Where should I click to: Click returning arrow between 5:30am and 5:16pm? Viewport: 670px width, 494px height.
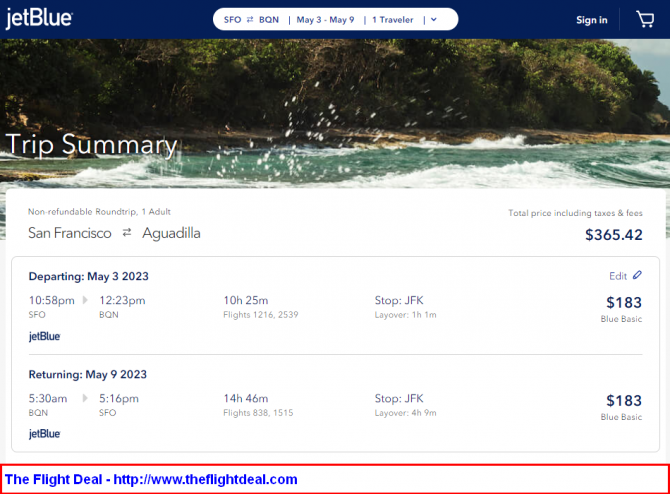[x=85, y=398]
